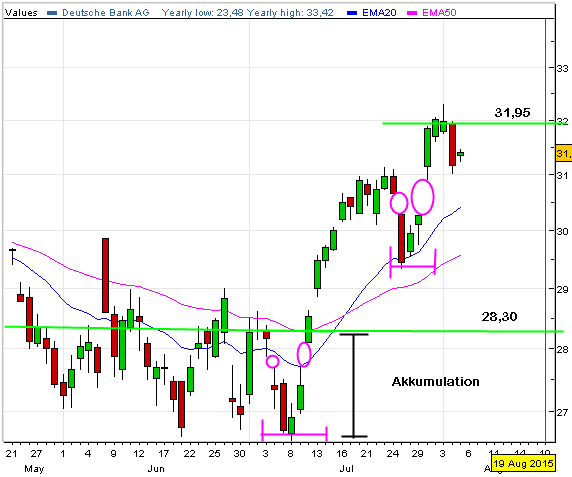Click the 30 price axis label

(562, 231)
